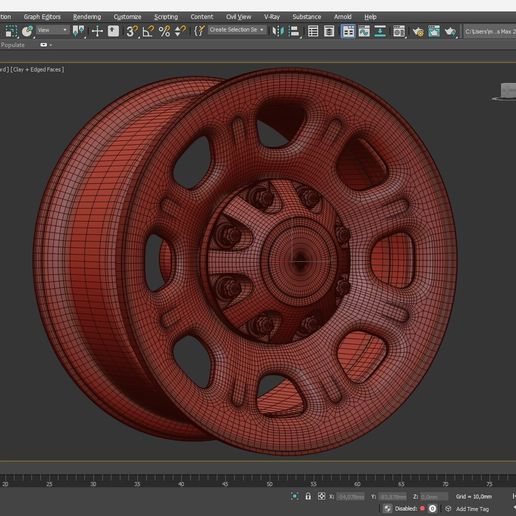Click the white circular 0 indicator
This screenshot has height=516, width=516.
[432, 508]
